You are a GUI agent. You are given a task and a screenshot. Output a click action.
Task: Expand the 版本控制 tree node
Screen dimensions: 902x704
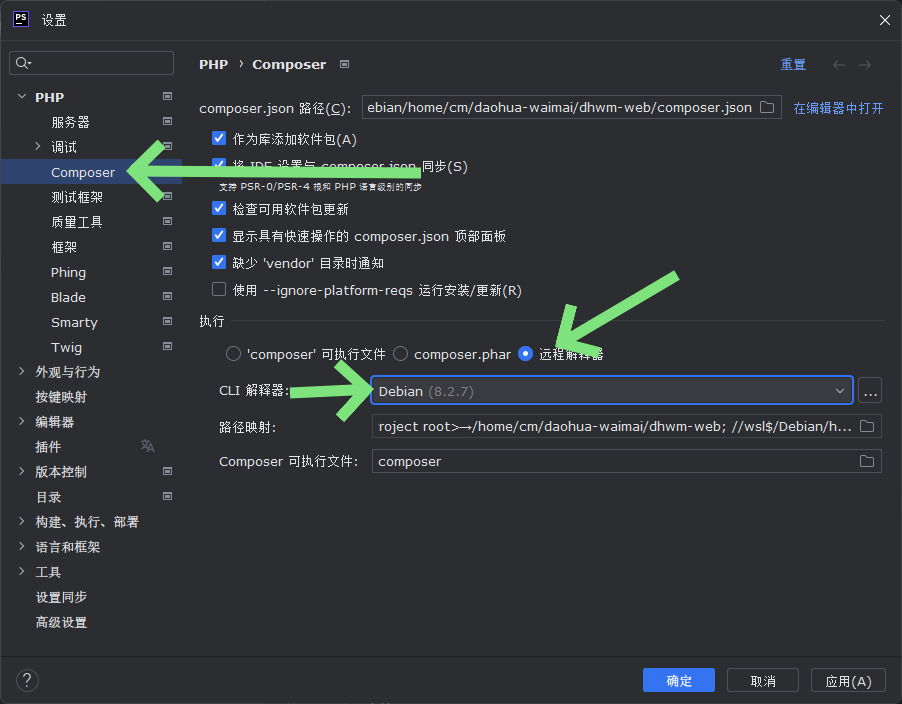[x=22, y=472]
